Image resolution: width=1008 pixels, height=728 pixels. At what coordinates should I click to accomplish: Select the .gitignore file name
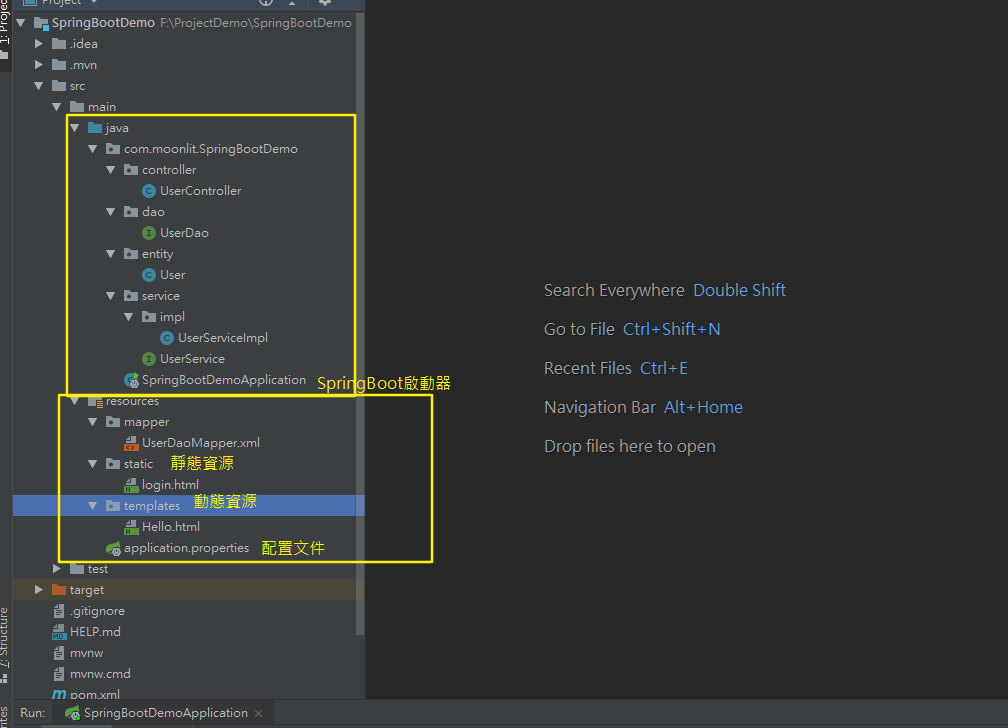[x=98, y=611]
